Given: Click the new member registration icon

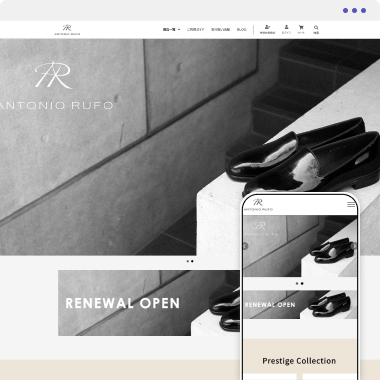Looking at the screenshot, I should 267,27.
